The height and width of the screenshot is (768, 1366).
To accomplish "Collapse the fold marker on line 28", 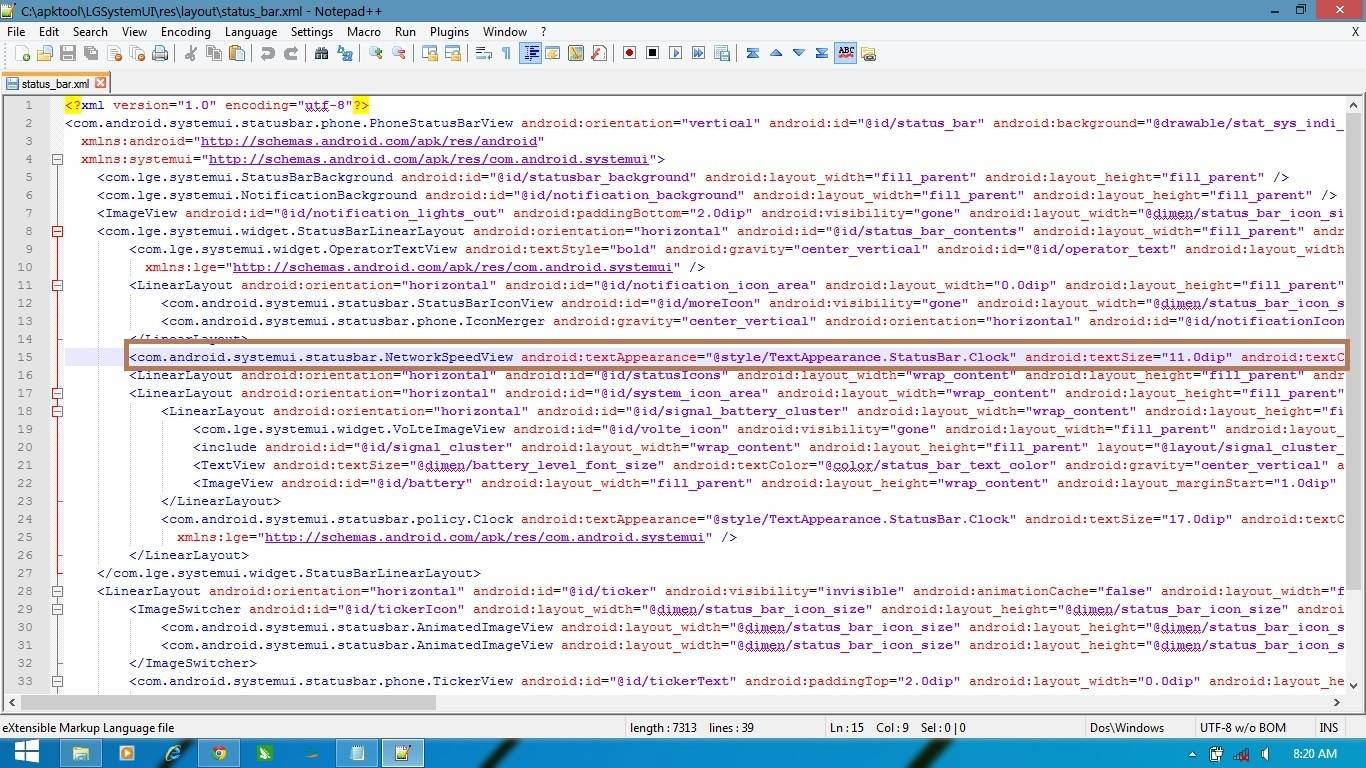I will [x=57, y=591].
